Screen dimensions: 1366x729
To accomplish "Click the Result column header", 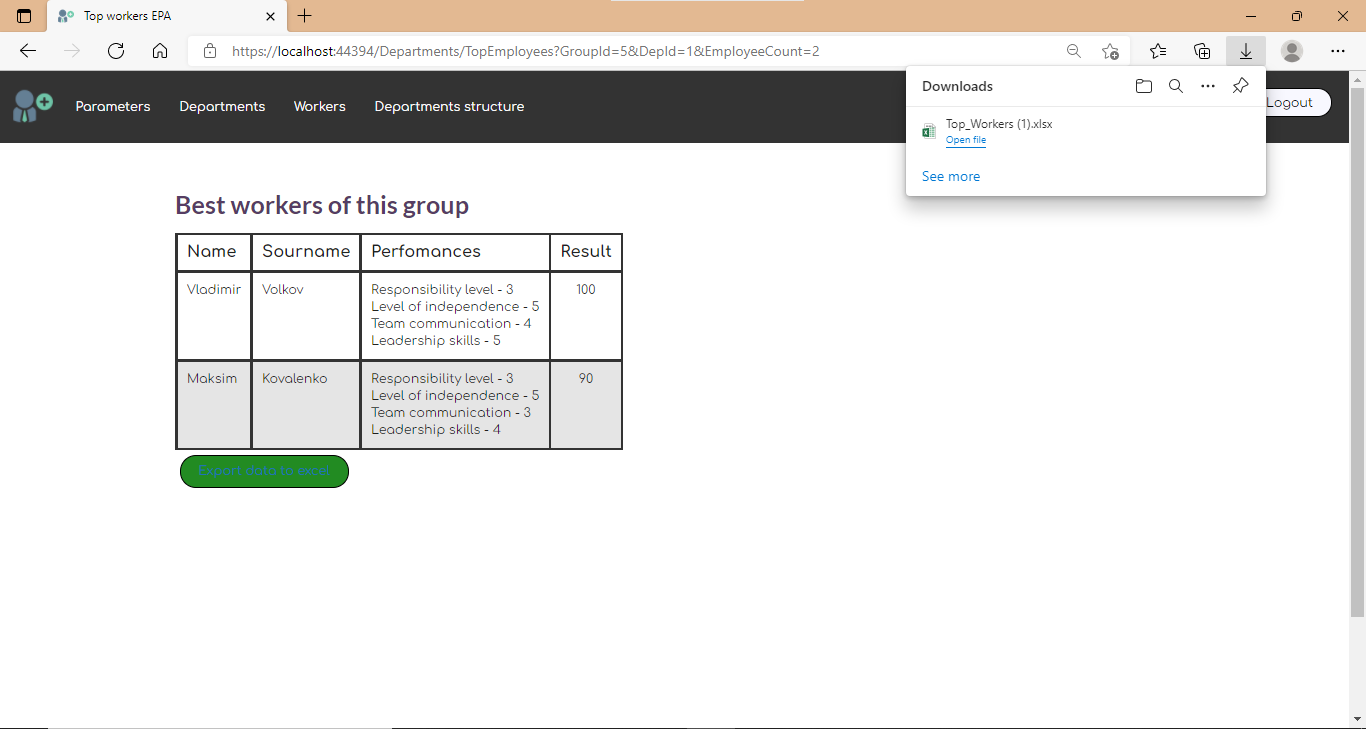I will click(586, 252).
